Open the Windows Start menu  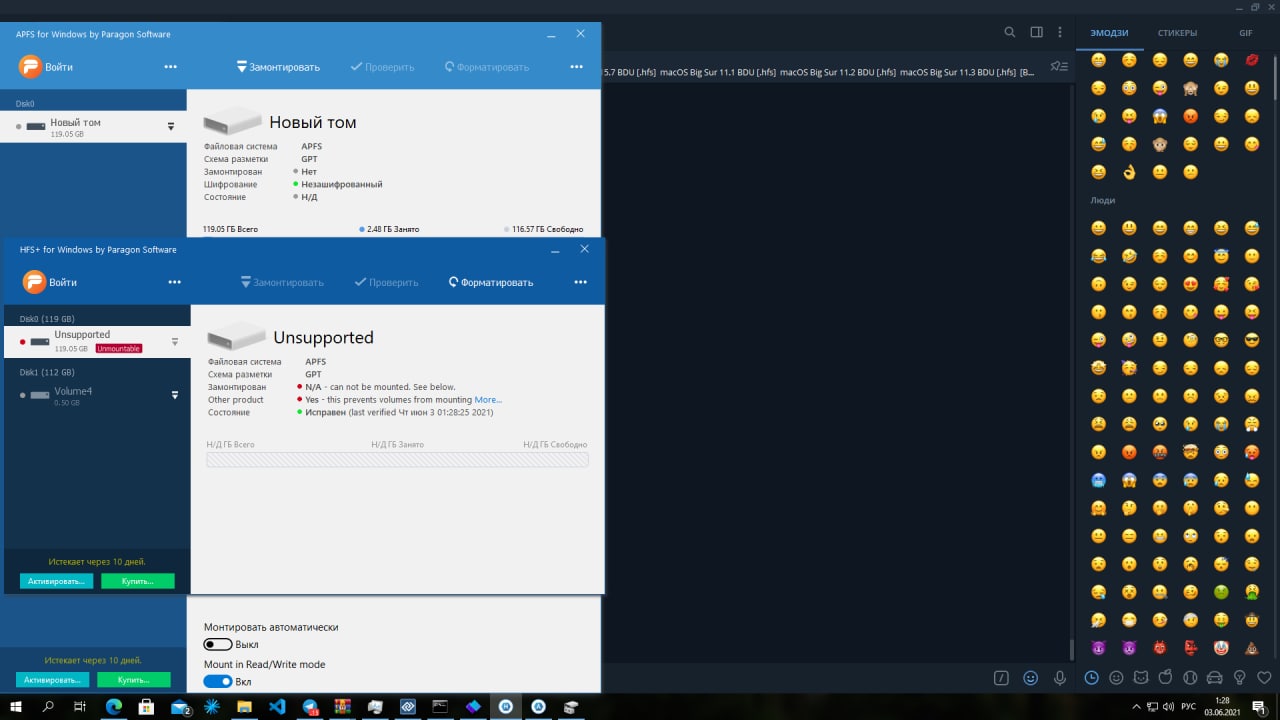coord(16,706)
